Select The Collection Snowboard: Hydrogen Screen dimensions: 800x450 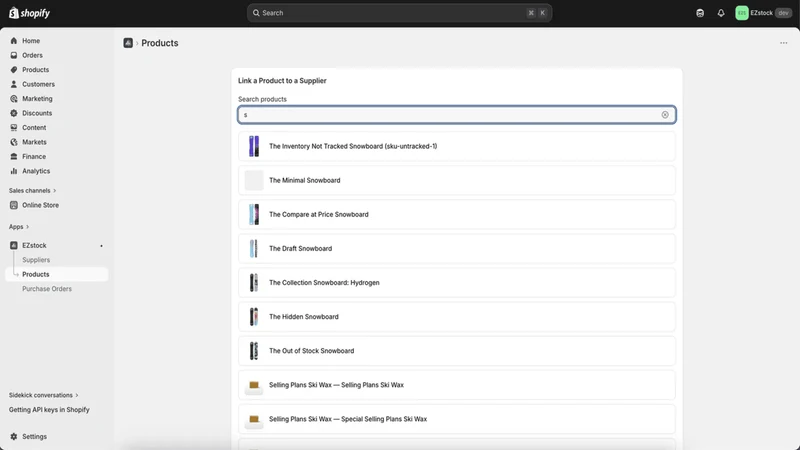coord(457,283)
